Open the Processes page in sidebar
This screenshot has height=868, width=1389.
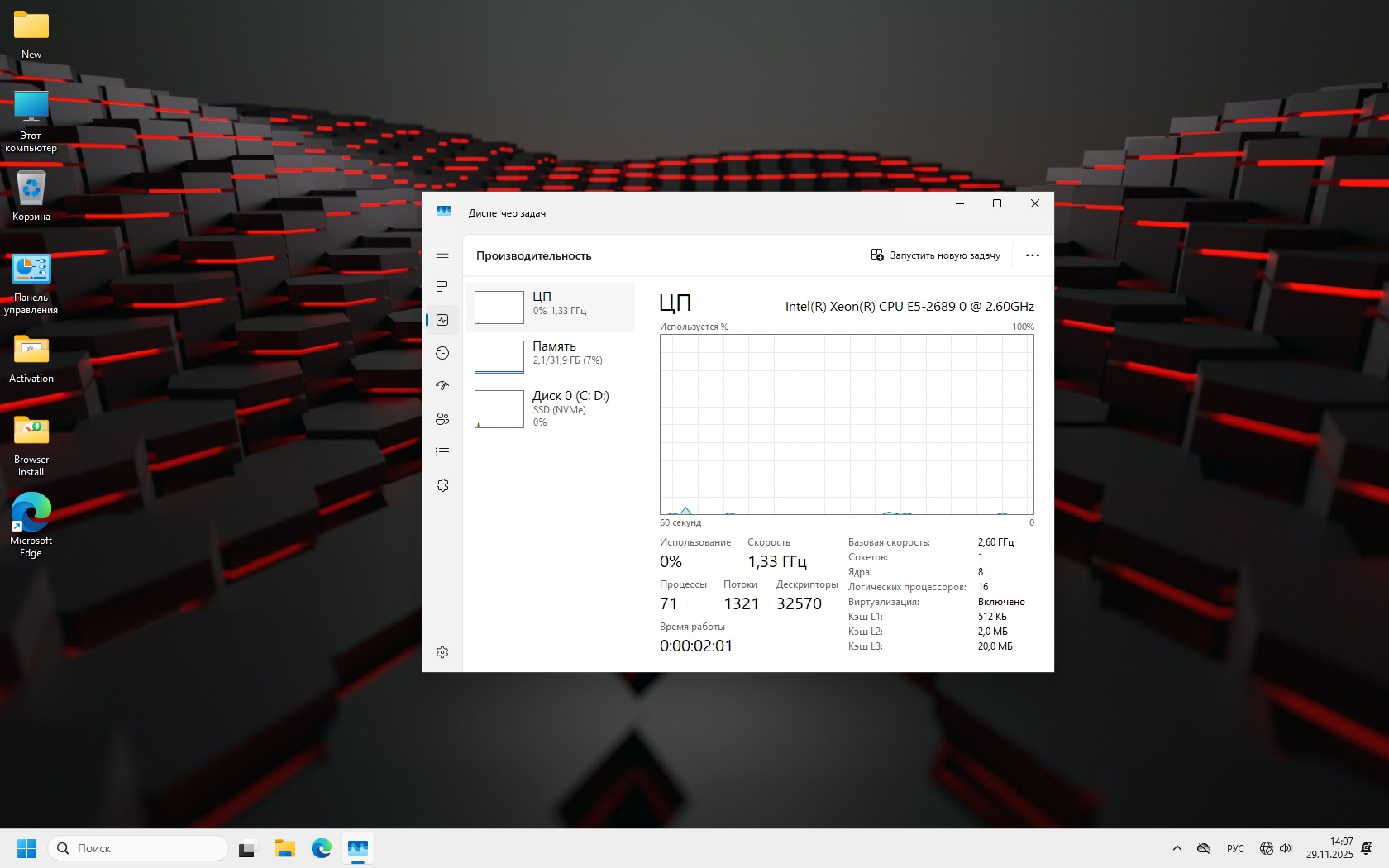click(442, 287)
